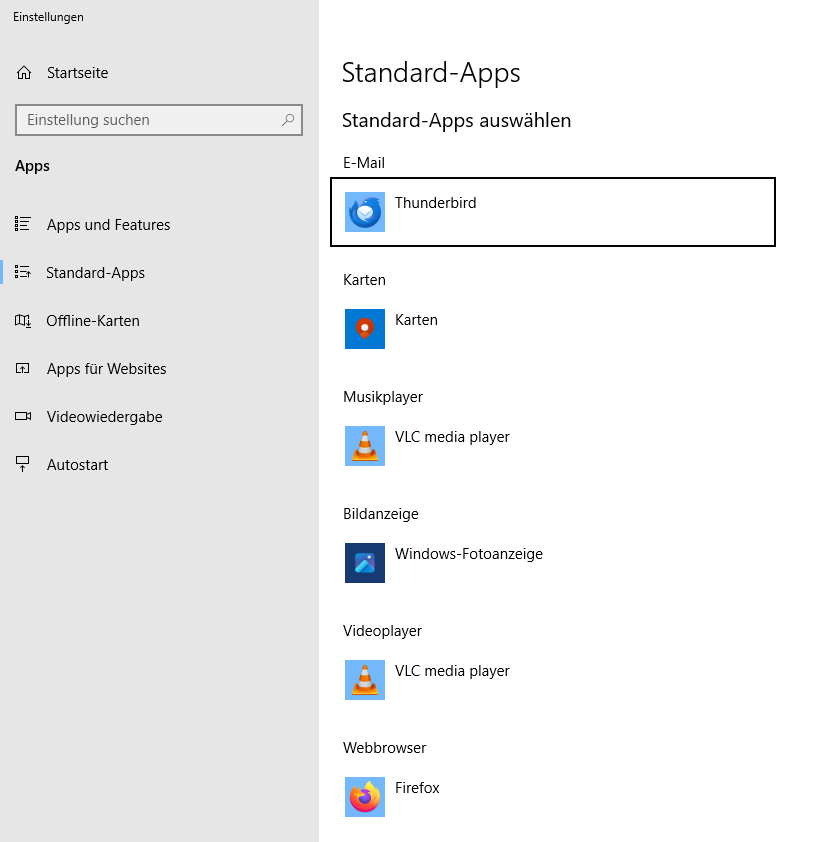The image size is (828, 842).
Task: Click the Bildanzeige category label
Action: (x=381, y=514)
